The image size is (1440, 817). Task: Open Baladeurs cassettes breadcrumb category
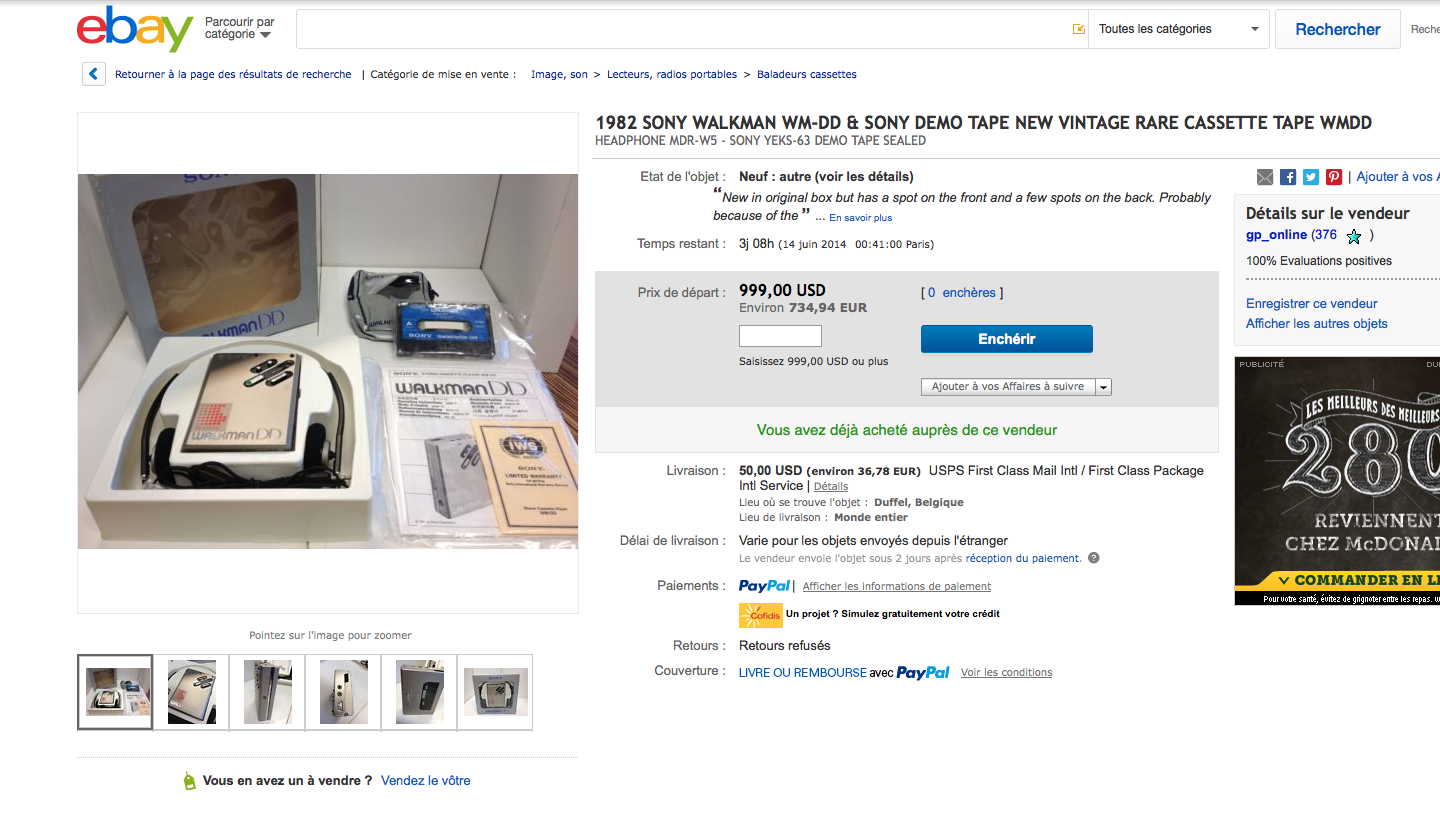806,74
